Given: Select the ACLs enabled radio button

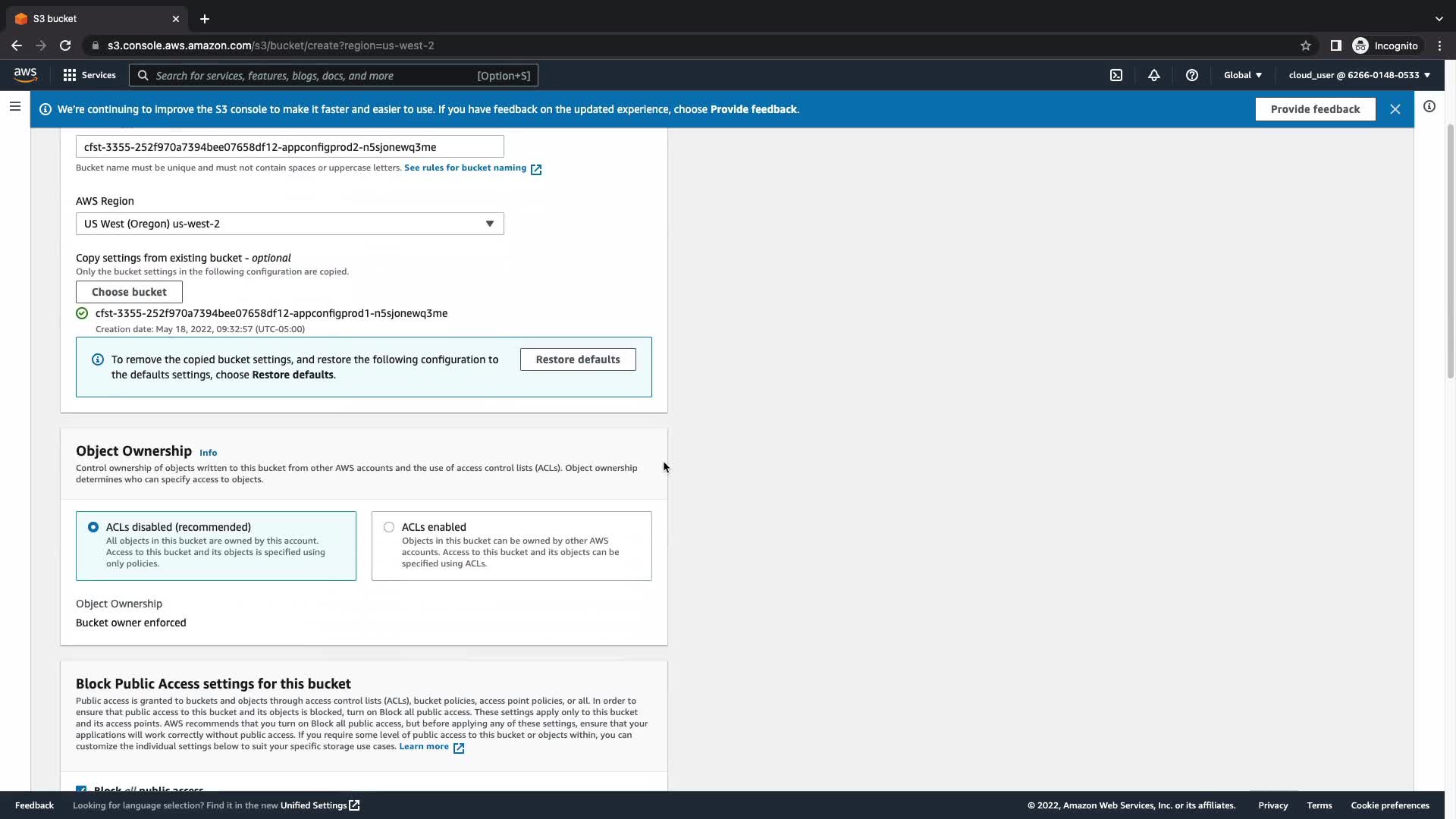Looking at the screenshot, I should click(x=389, y=527).
